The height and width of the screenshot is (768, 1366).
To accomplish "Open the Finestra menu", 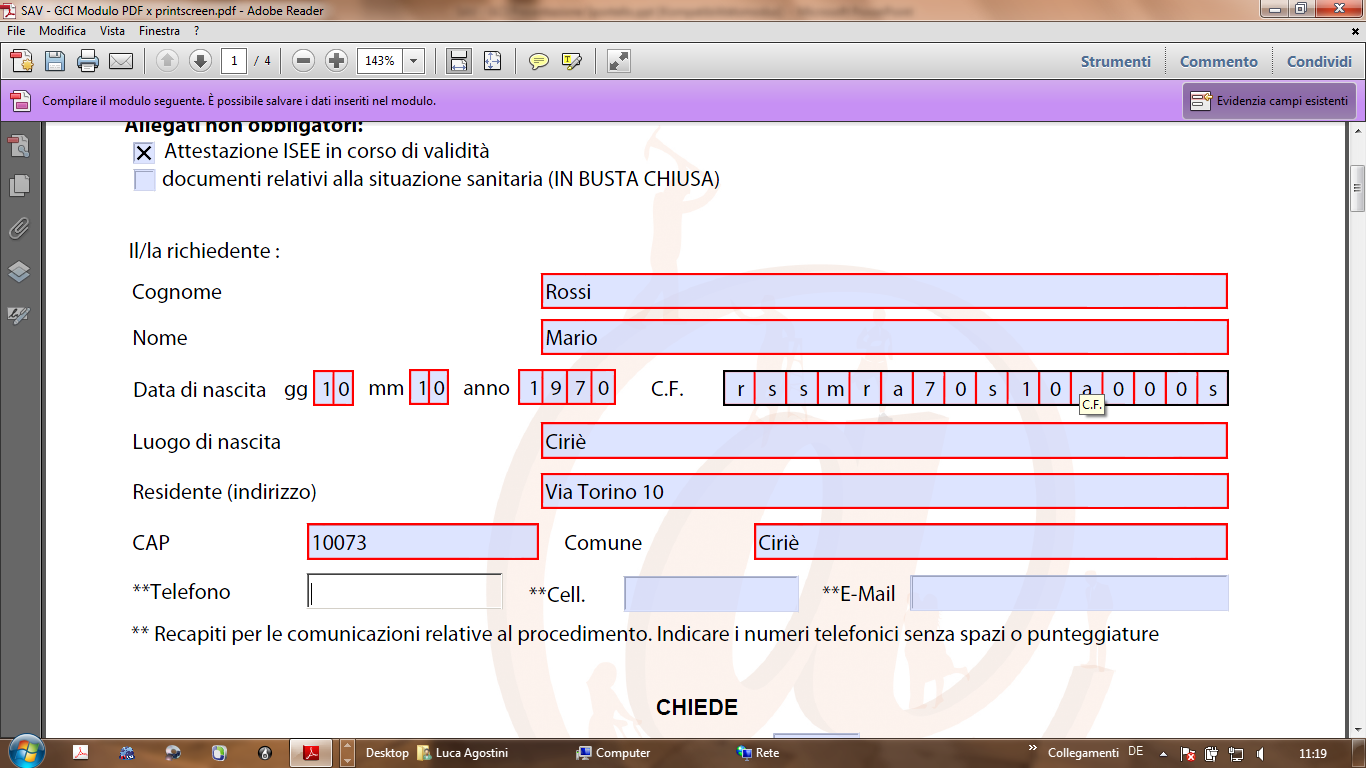I will [160, 31].
